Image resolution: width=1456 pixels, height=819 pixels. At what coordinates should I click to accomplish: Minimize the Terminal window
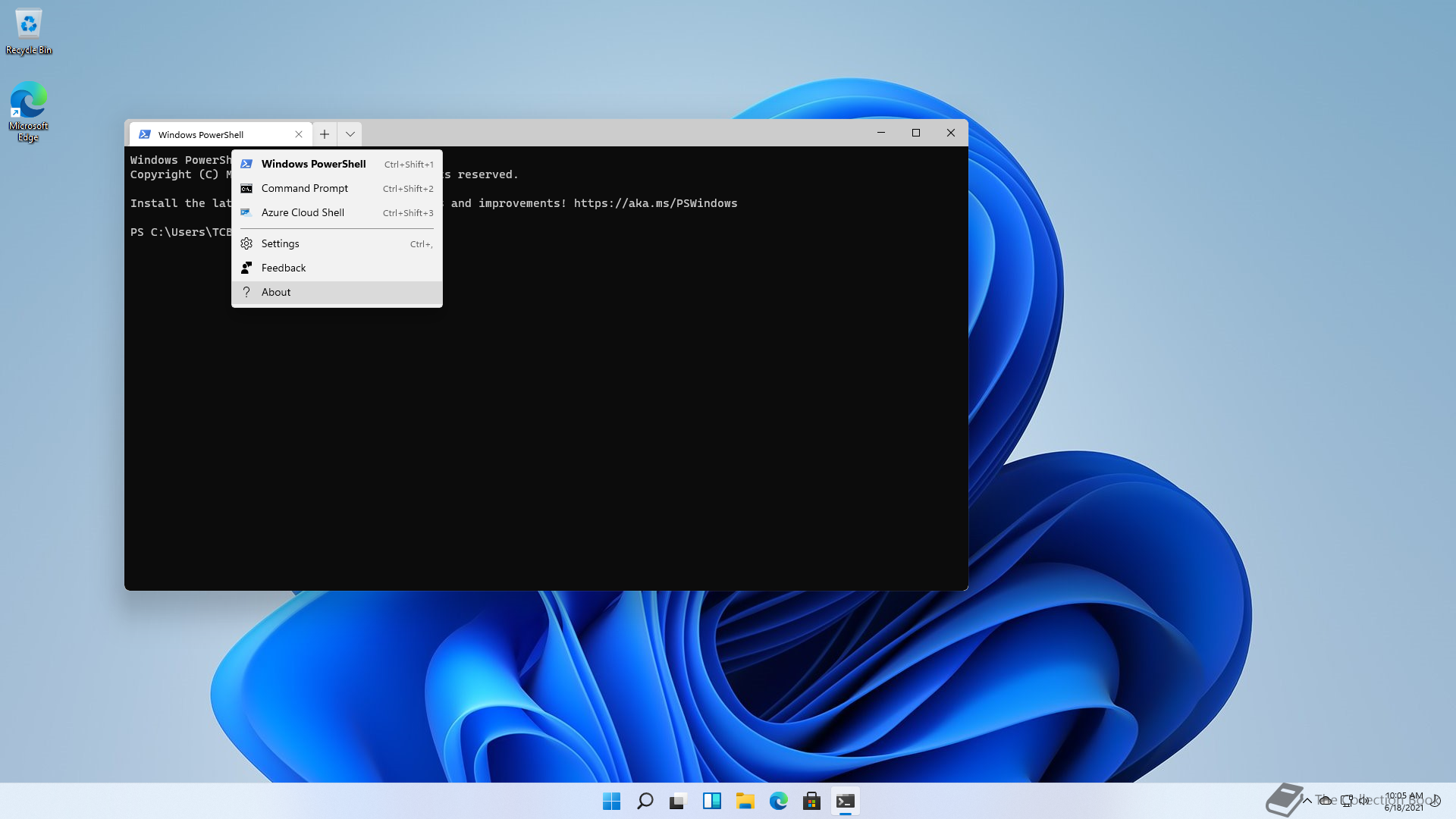click(881, 133)
